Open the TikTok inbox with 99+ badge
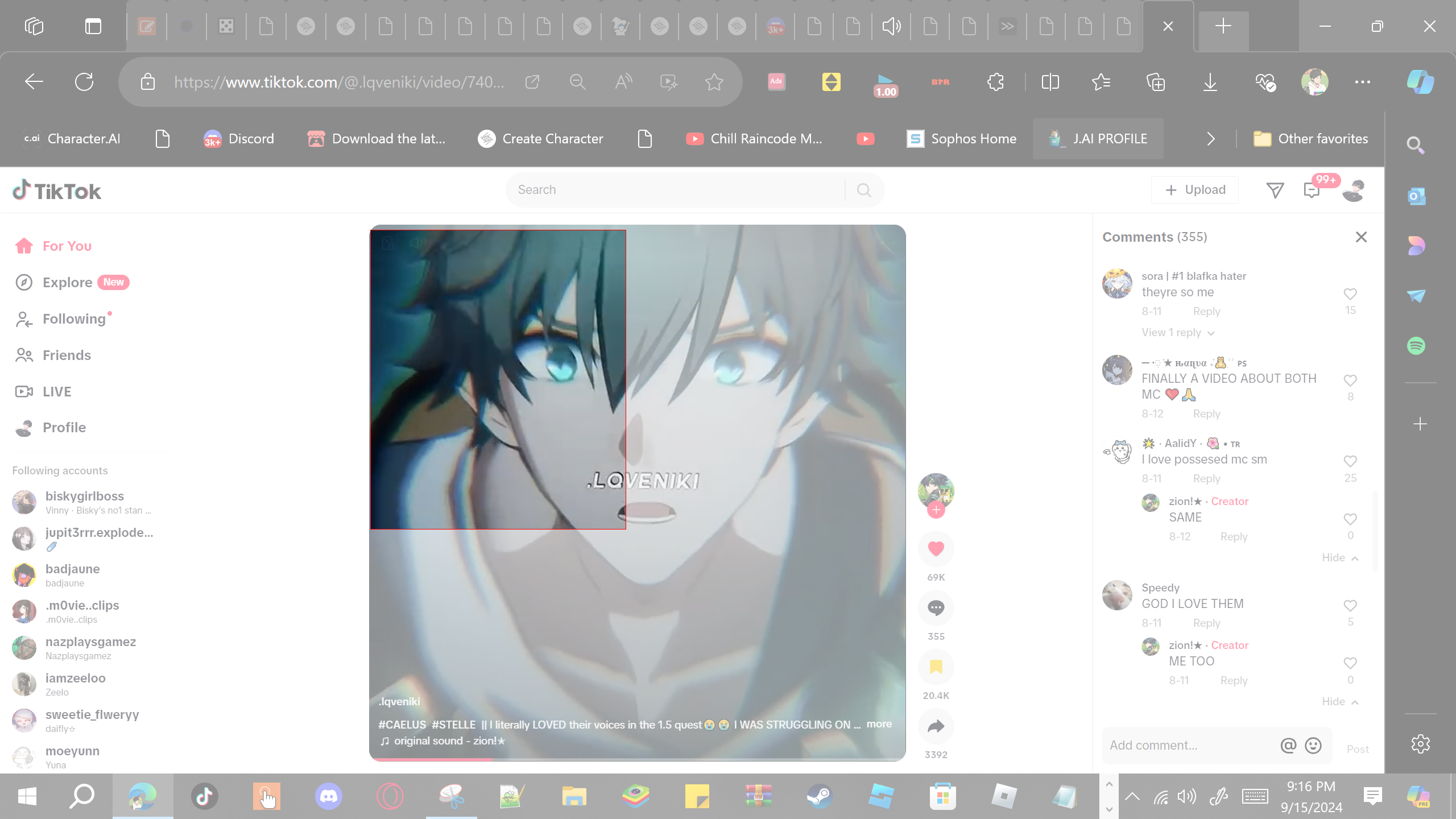1456x819 pixels. click(1311, 190)
